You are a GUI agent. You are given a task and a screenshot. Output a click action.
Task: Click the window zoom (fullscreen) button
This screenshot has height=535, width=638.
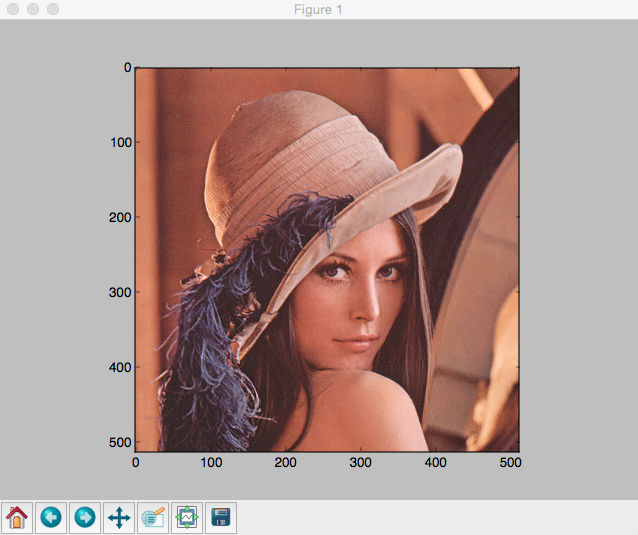pos(53,9)
